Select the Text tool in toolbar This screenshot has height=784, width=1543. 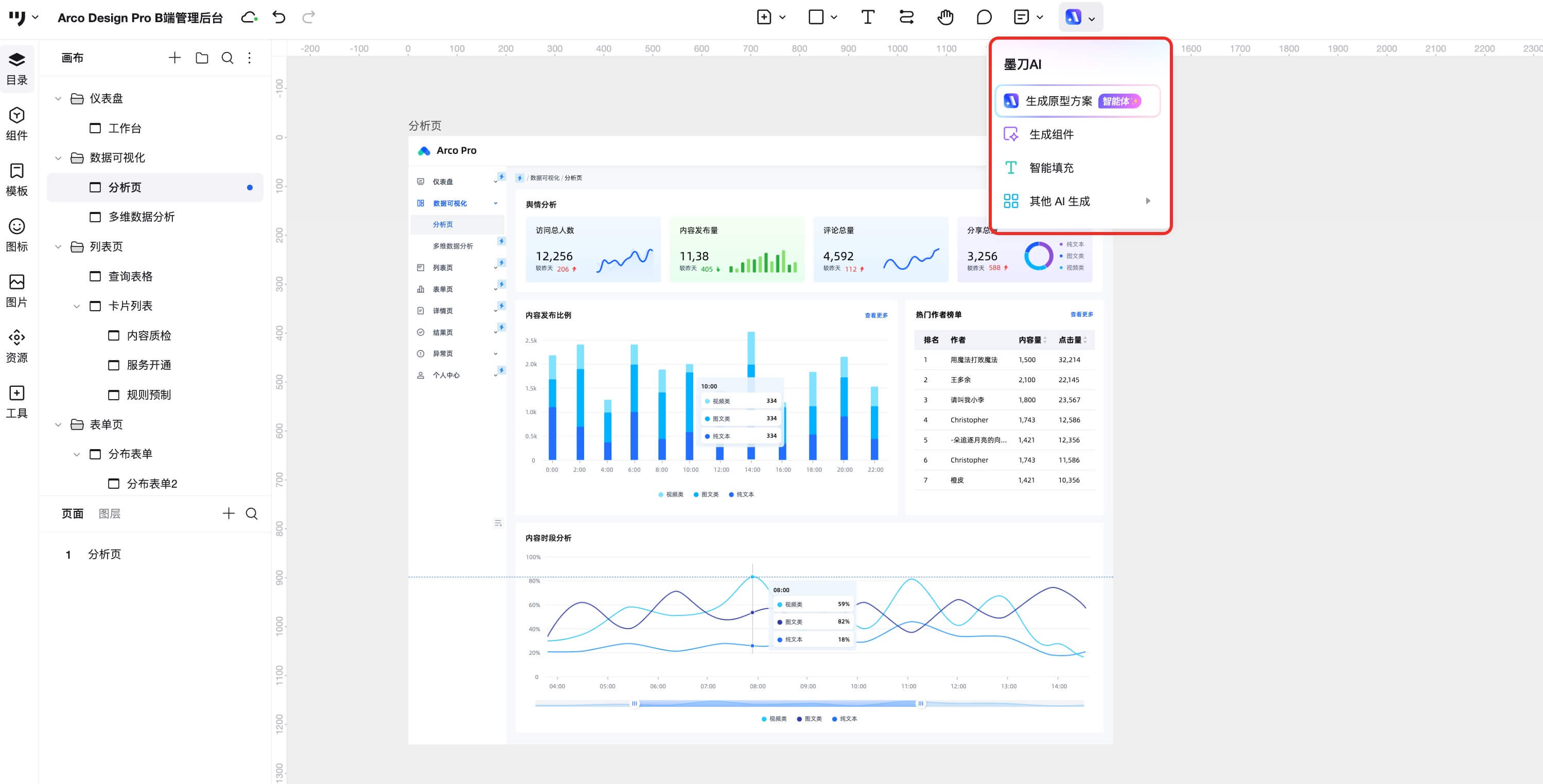[867, 17]
